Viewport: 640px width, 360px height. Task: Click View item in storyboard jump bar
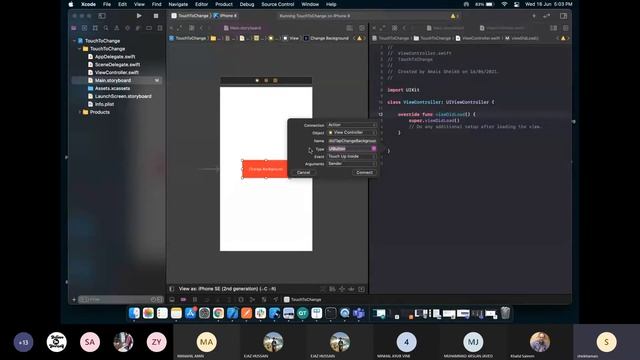coord(291,38)
